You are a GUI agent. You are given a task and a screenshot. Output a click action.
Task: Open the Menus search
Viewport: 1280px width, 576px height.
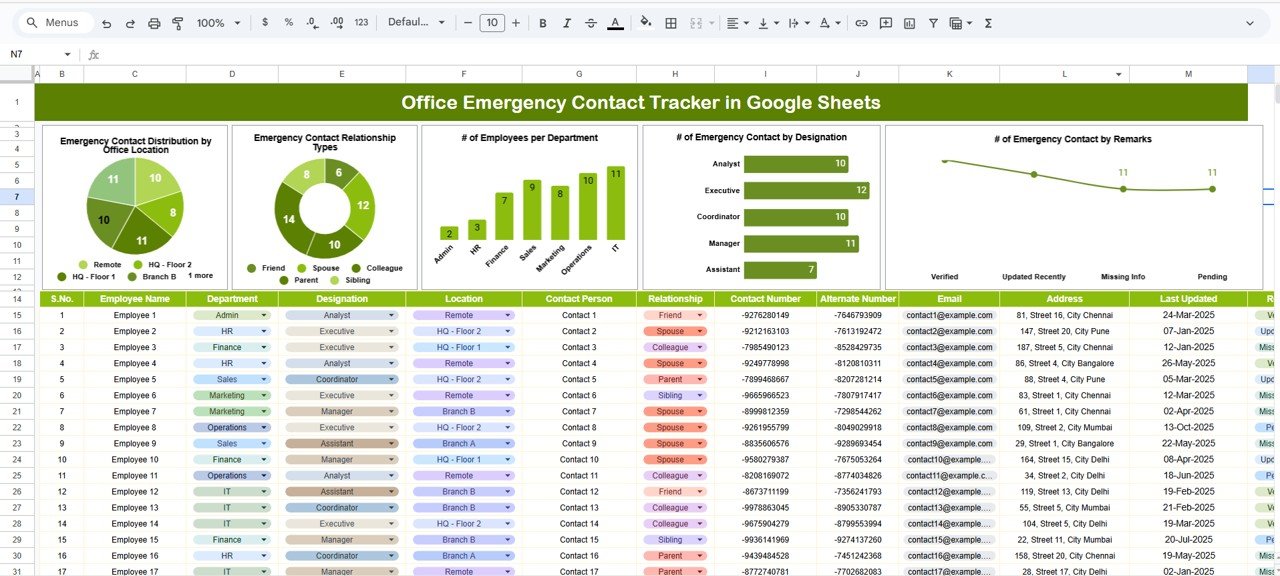pos(54,22)
